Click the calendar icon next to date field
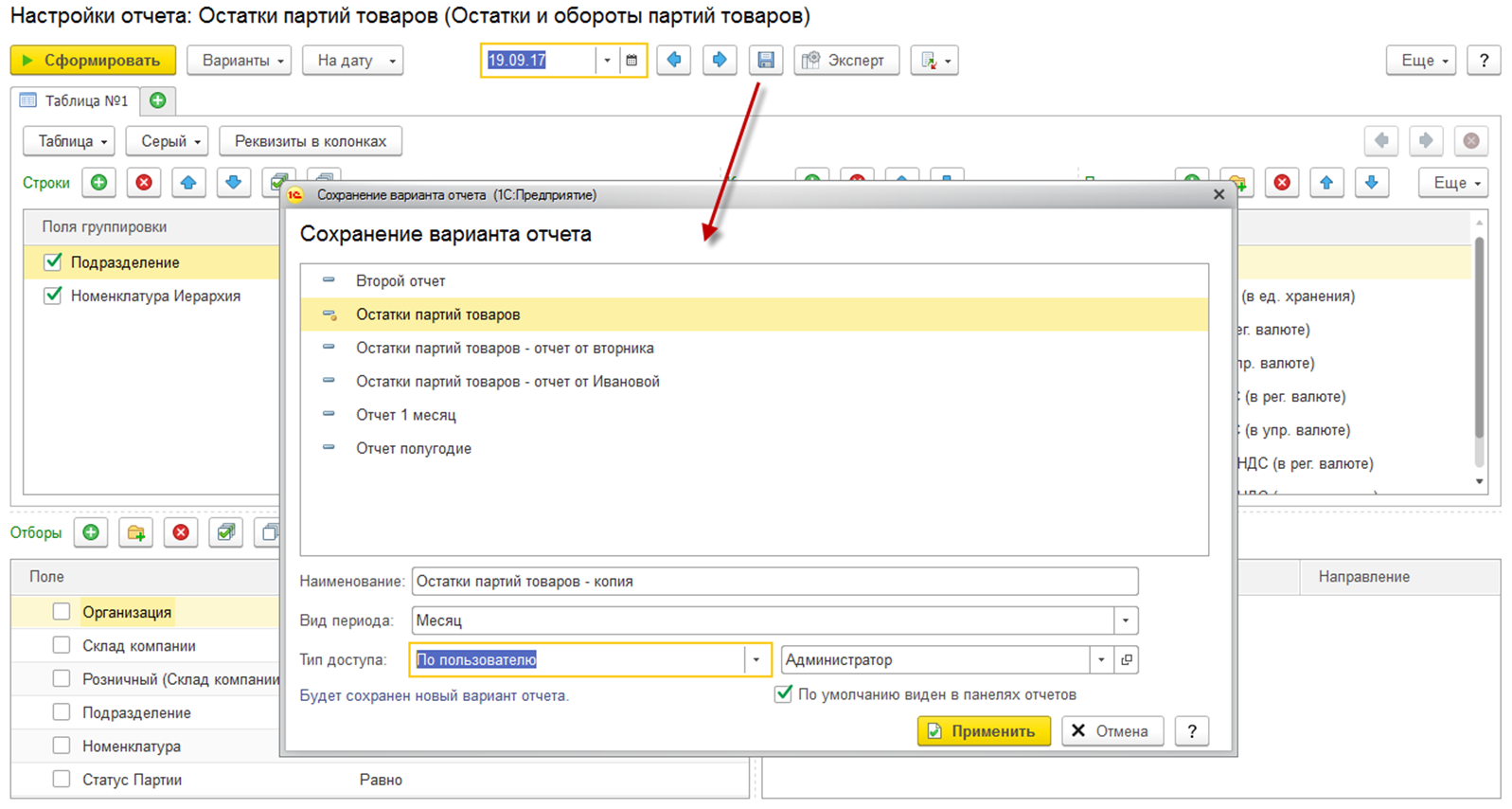Screen dimensions: 1512x809 [631, 61]
